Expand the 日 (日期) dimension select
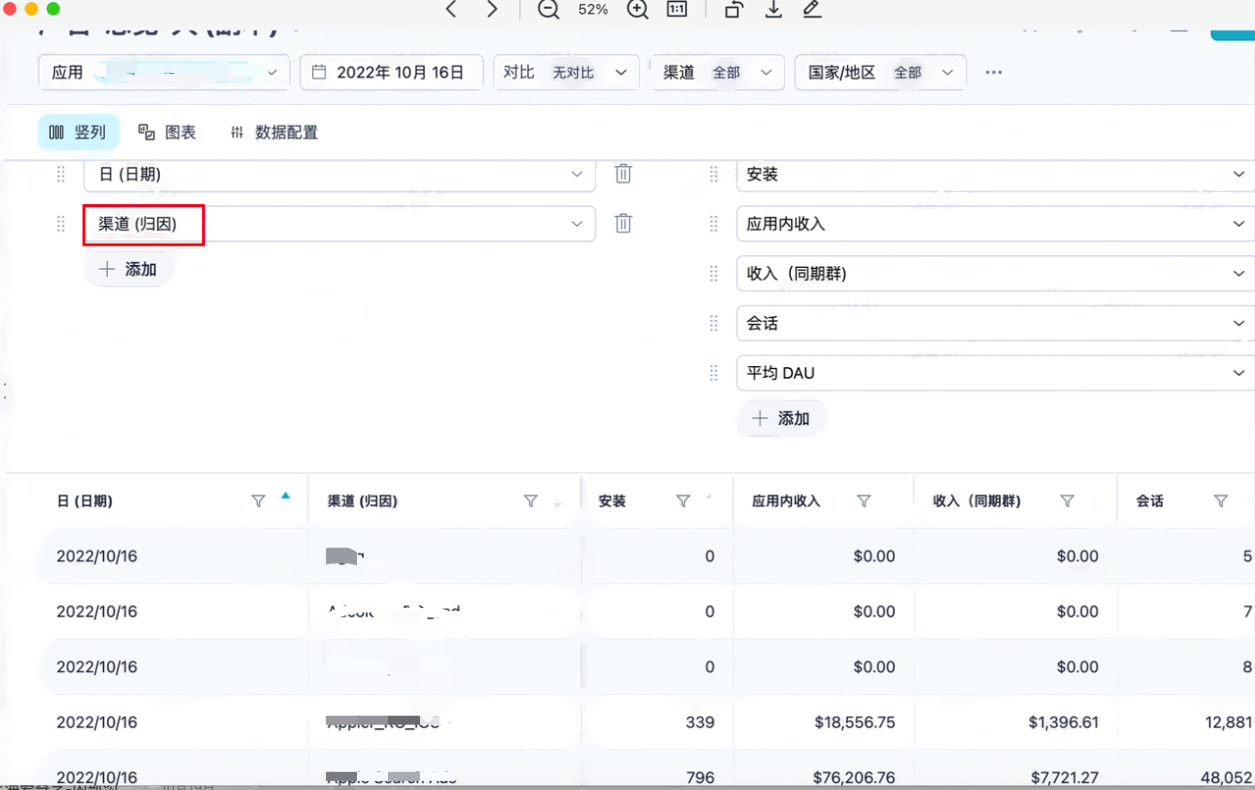Screen dimensions: 1255x790 coord(340,174)
